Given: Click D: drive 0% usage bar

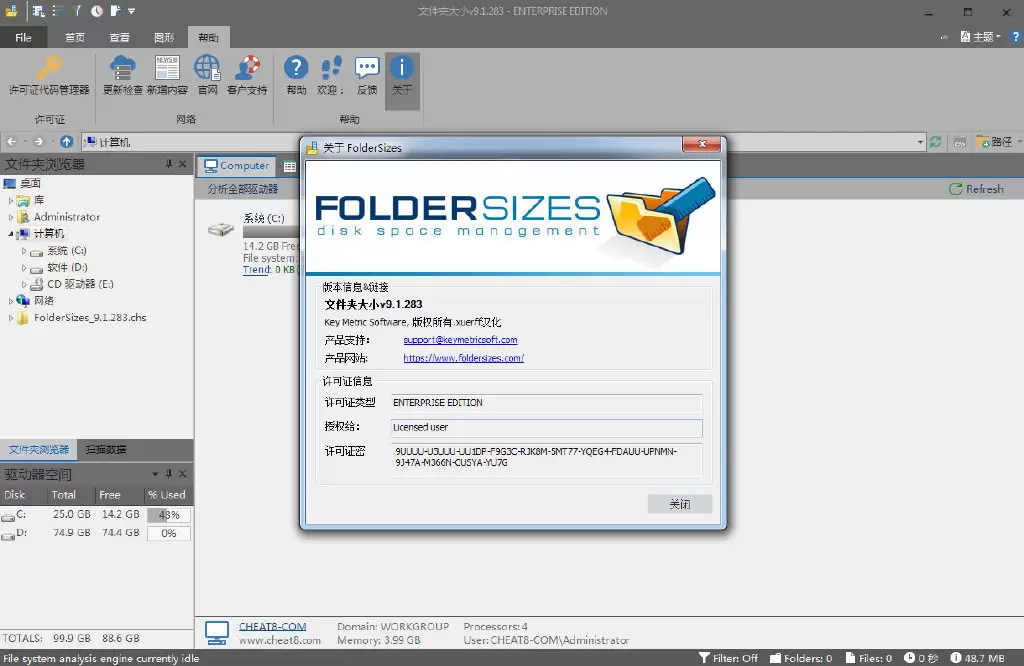Looking at the screenshot, I should (168, 533).
